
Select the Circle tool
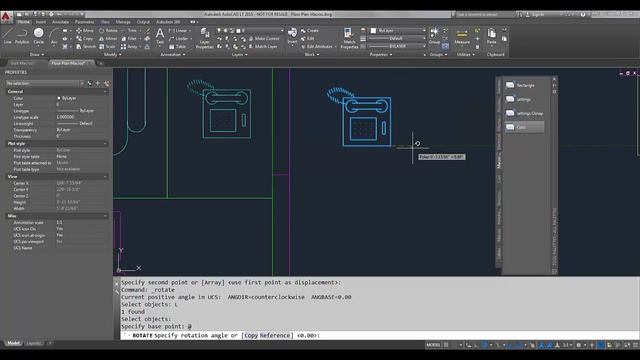point(38,36)
